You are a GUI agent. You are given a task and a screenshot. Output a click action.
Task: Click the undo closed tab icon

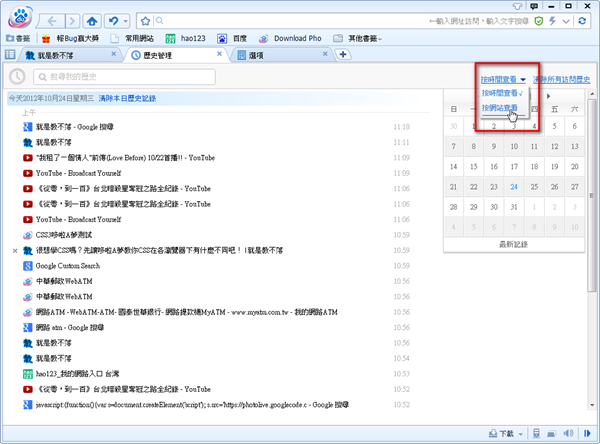[x=116, y=20]
